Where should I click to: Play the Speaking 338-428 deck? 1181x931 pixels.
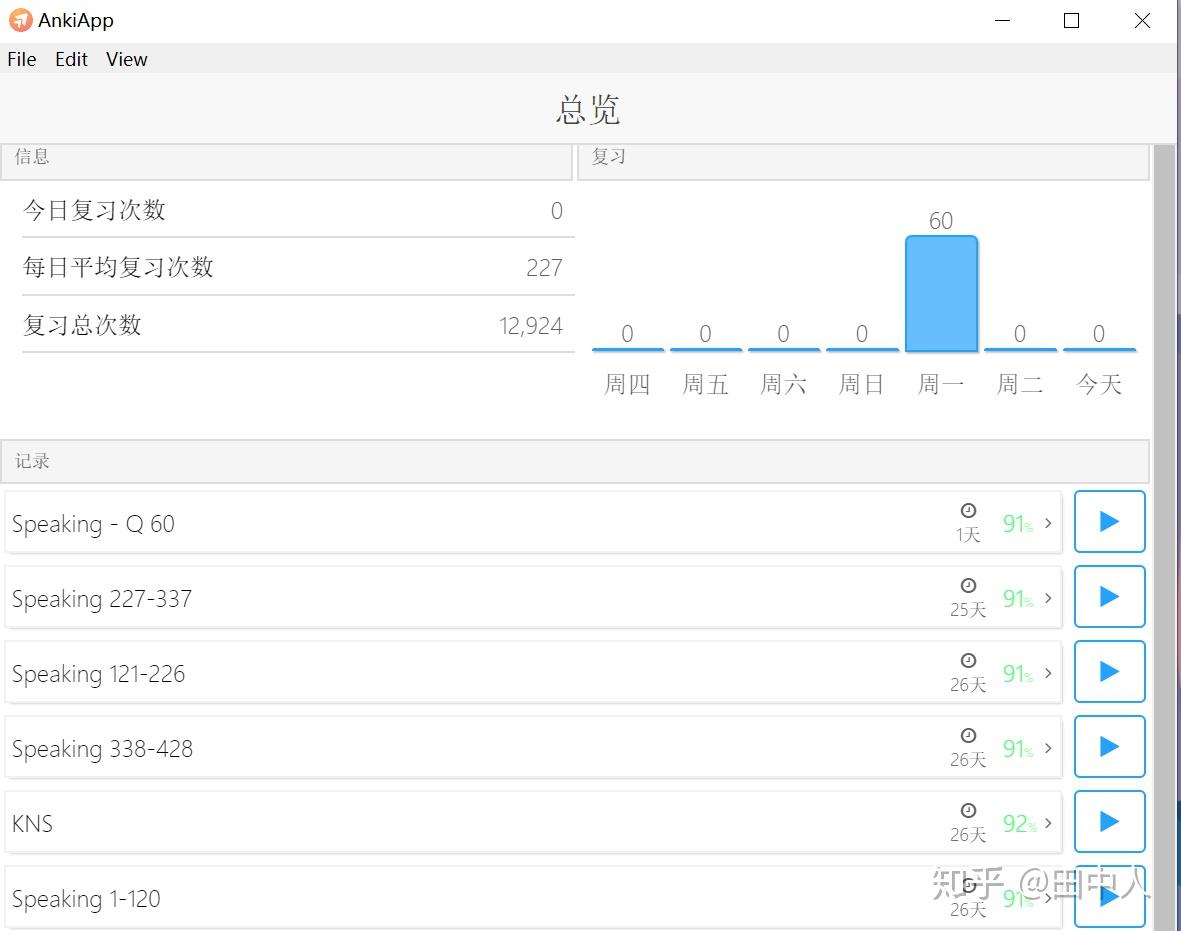tap(1109, 746)
